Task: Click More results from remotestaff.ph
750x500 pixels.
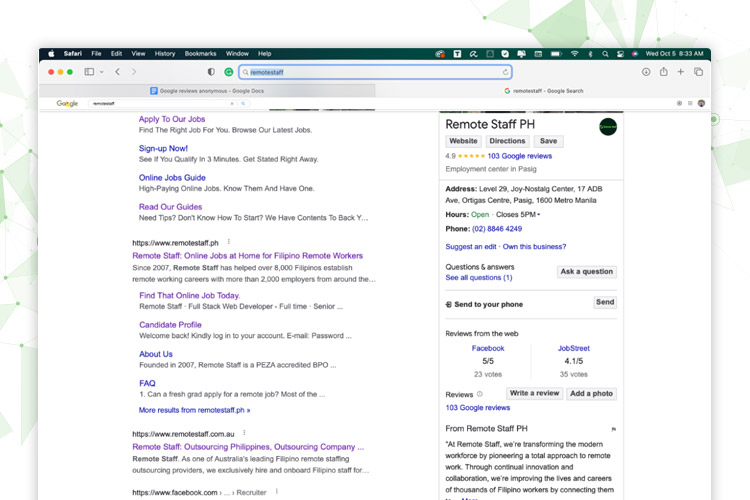Action: pyautogui.click(x=194, y=410)
